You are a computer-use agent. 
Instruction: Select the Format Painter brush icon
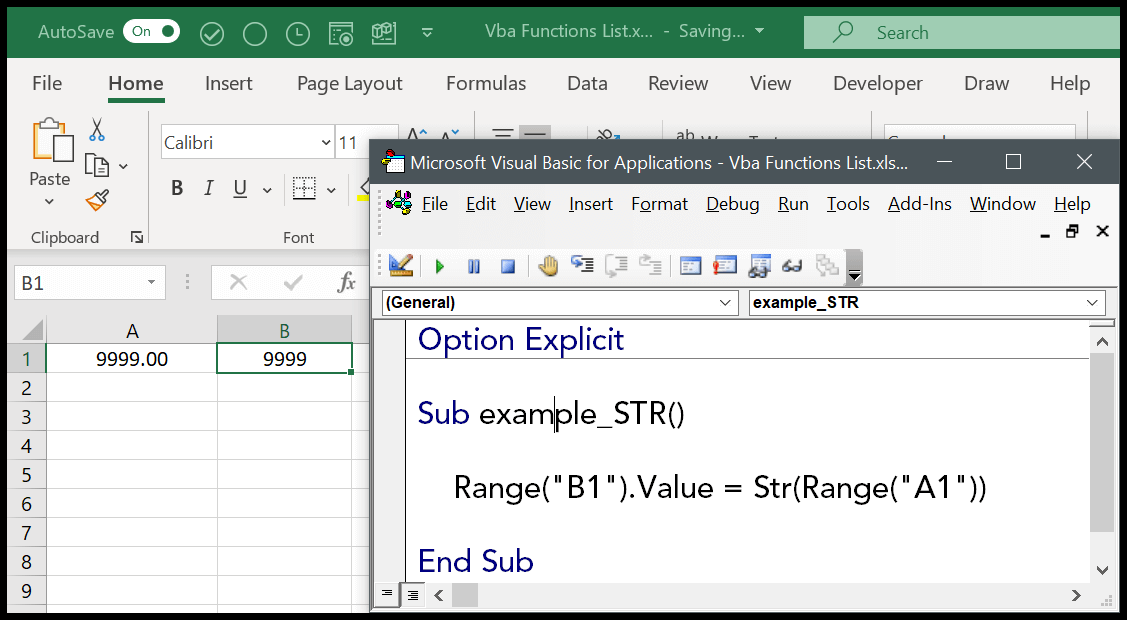click(x=97, y=201)
